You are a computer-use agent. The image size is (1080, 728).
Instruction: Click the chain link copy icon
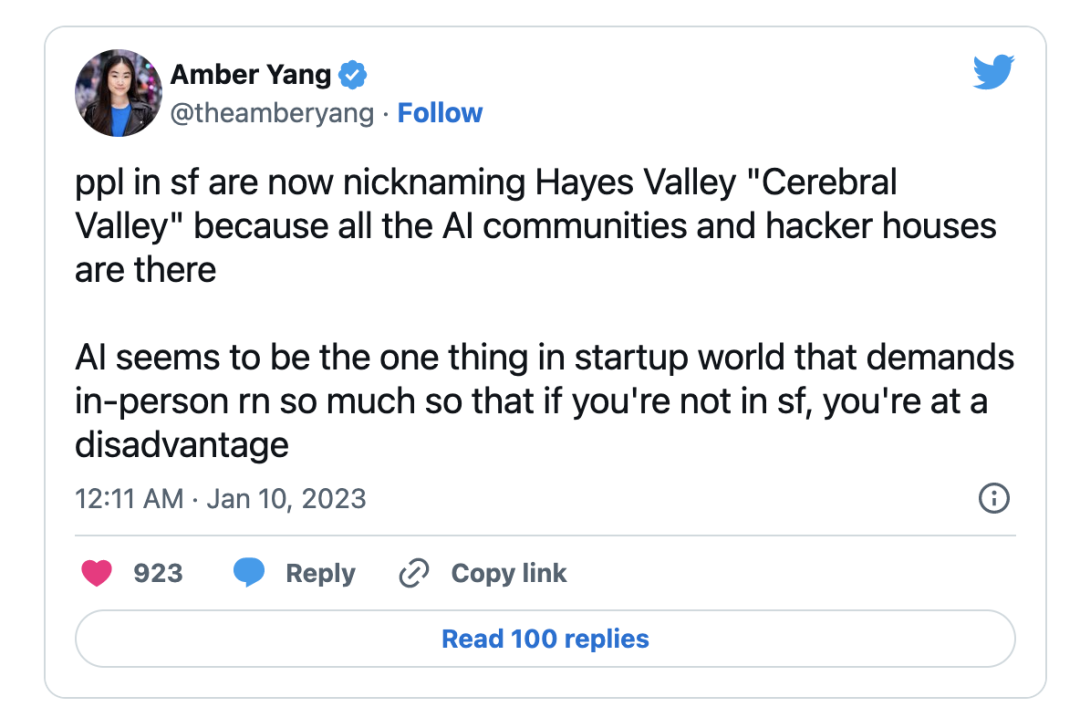(x=413, y=573)
